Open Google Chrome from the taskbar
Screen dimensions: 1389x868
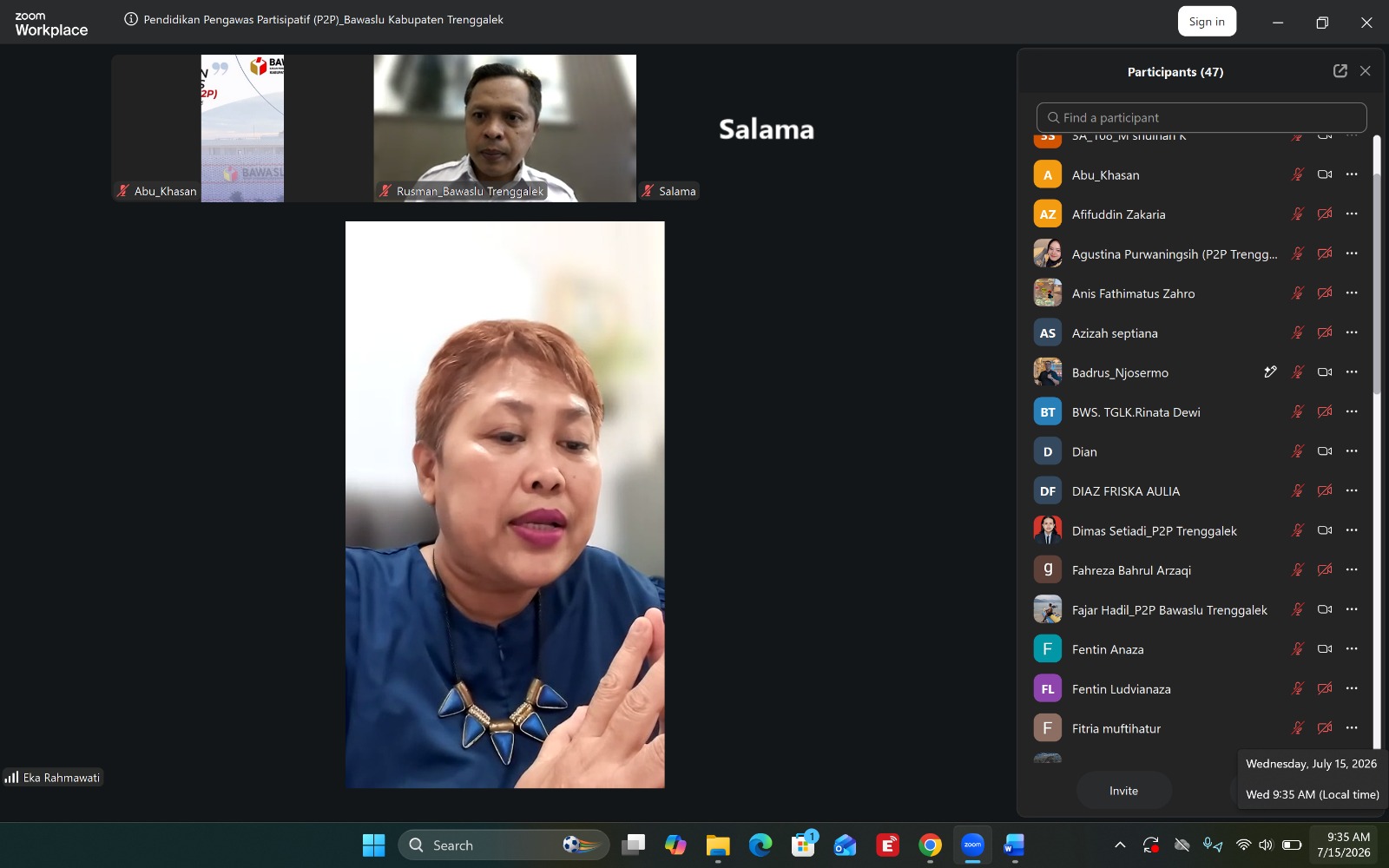click(930, 845)
